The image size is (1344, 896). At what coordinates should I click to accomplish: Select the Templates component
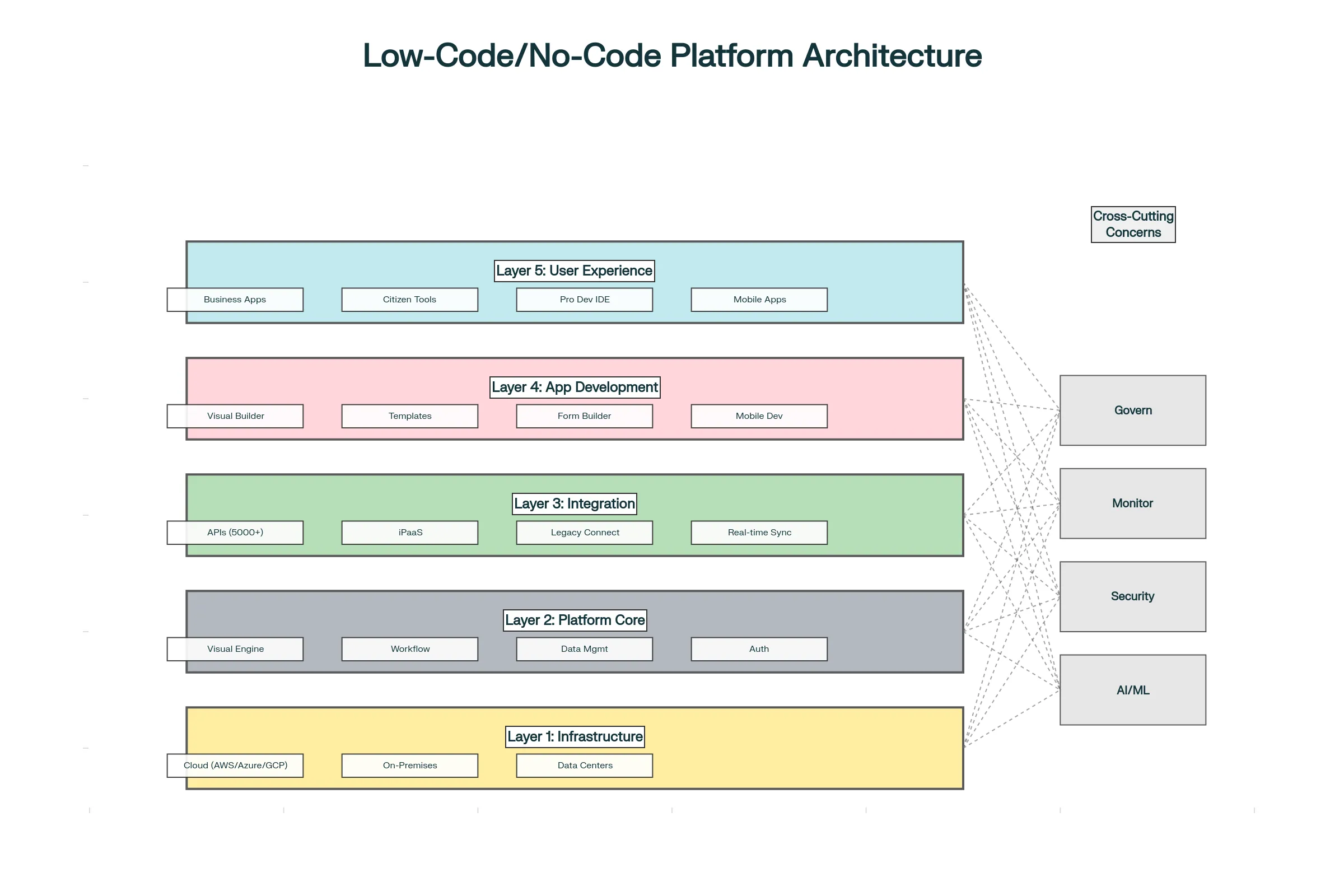click(x=409, y=416)
